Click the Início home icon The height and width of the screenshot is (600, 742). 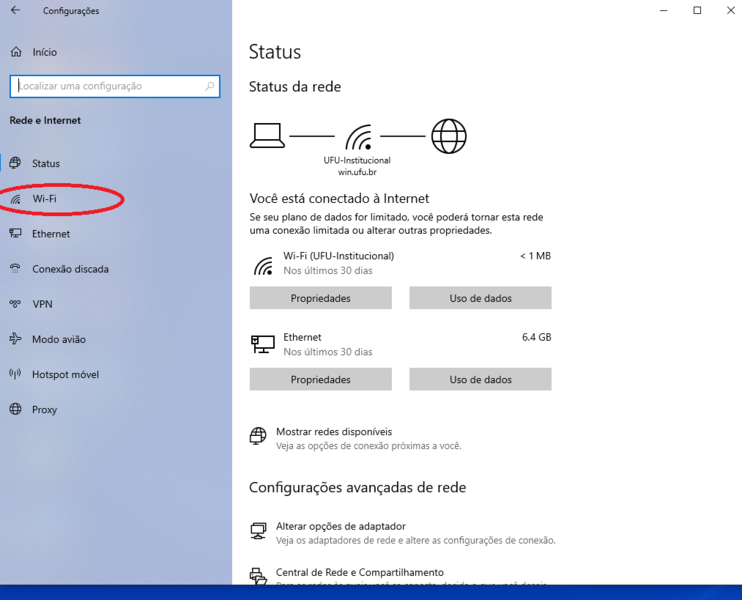tap(16, 52)
